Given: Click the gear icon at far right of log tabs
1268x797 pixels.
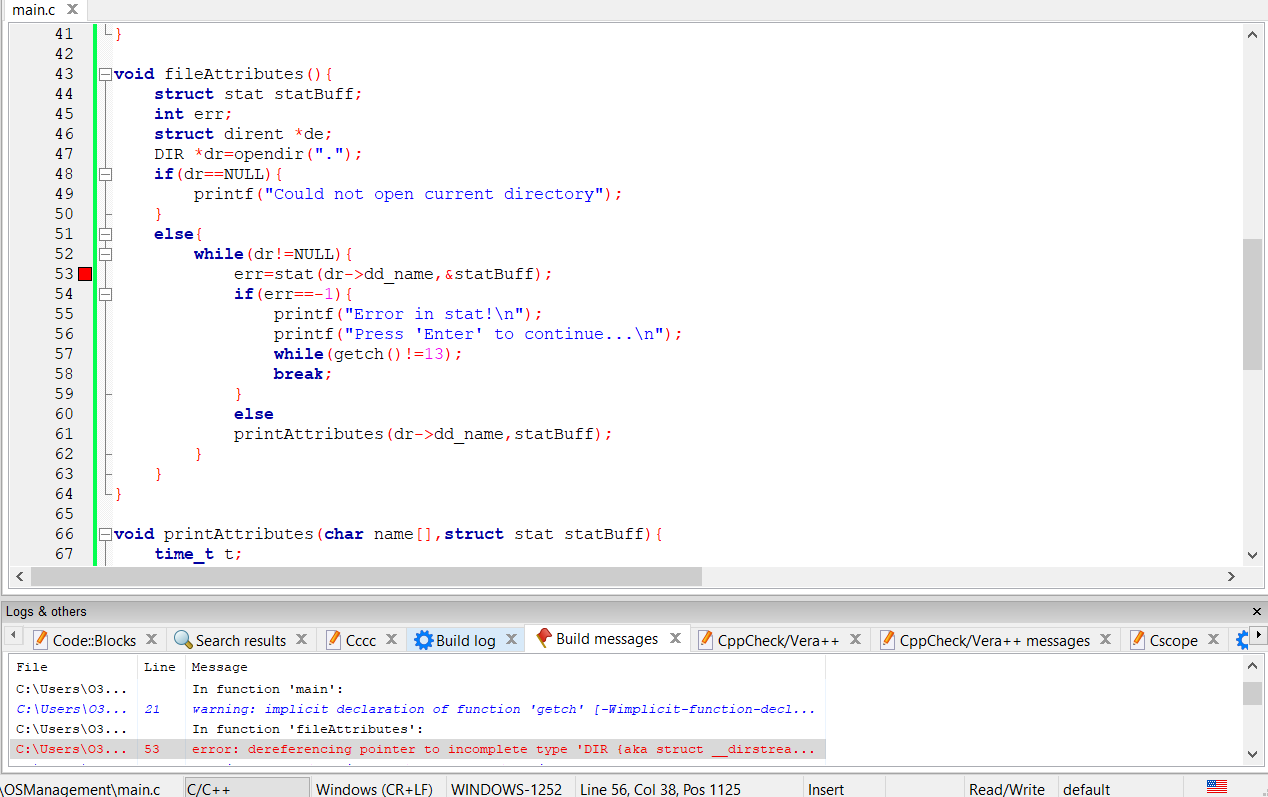Looking at the screenshot, I should pos(1243,639).
